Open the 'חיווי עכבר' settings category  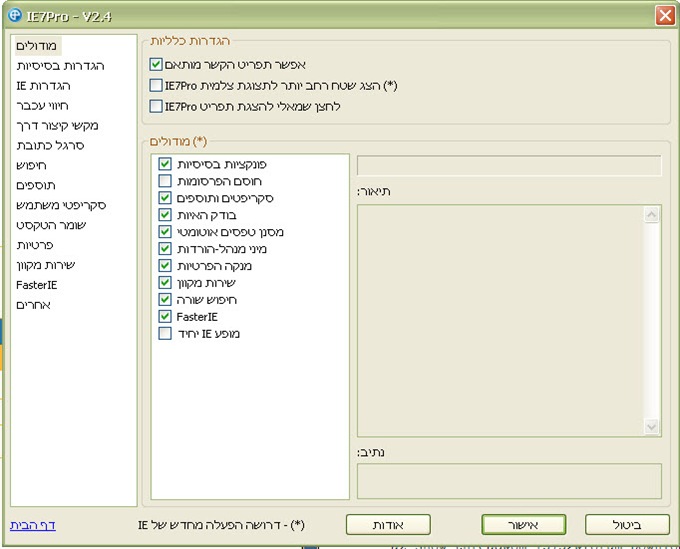47,105
